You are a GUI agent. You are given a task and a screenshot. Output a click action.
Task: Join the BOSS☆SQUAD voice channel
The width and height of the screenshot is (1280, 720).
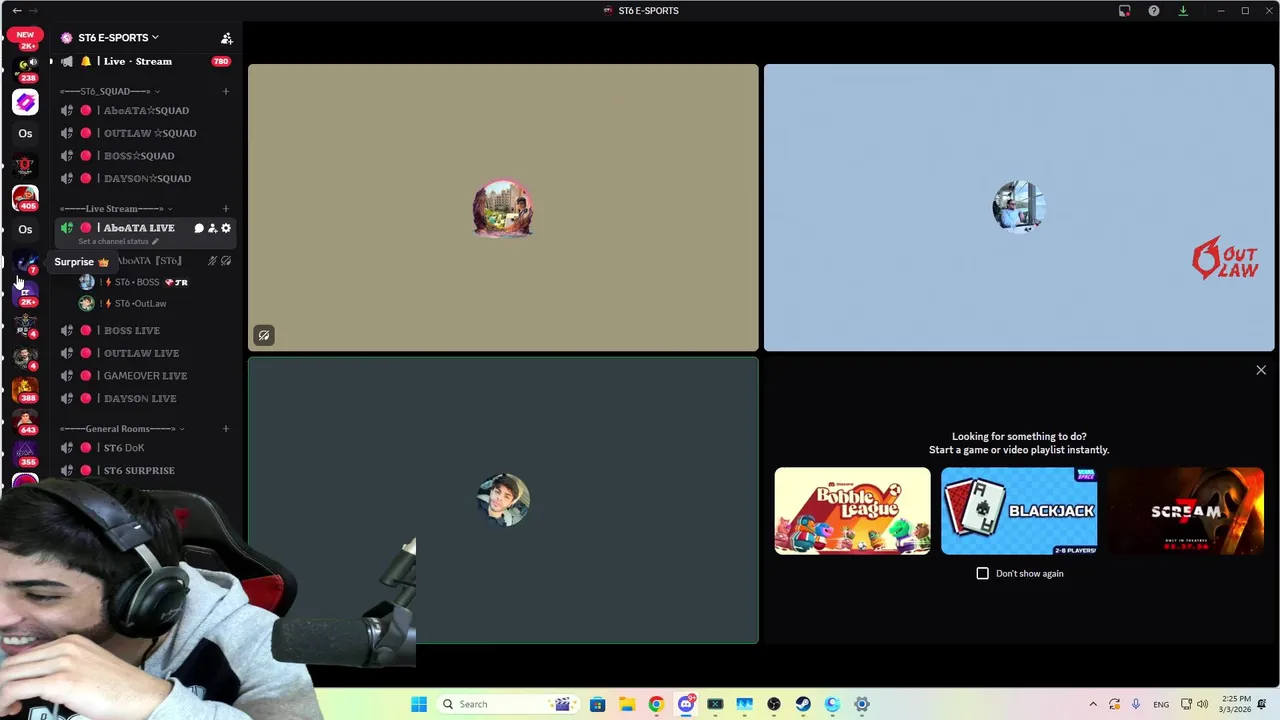[145, 156]
